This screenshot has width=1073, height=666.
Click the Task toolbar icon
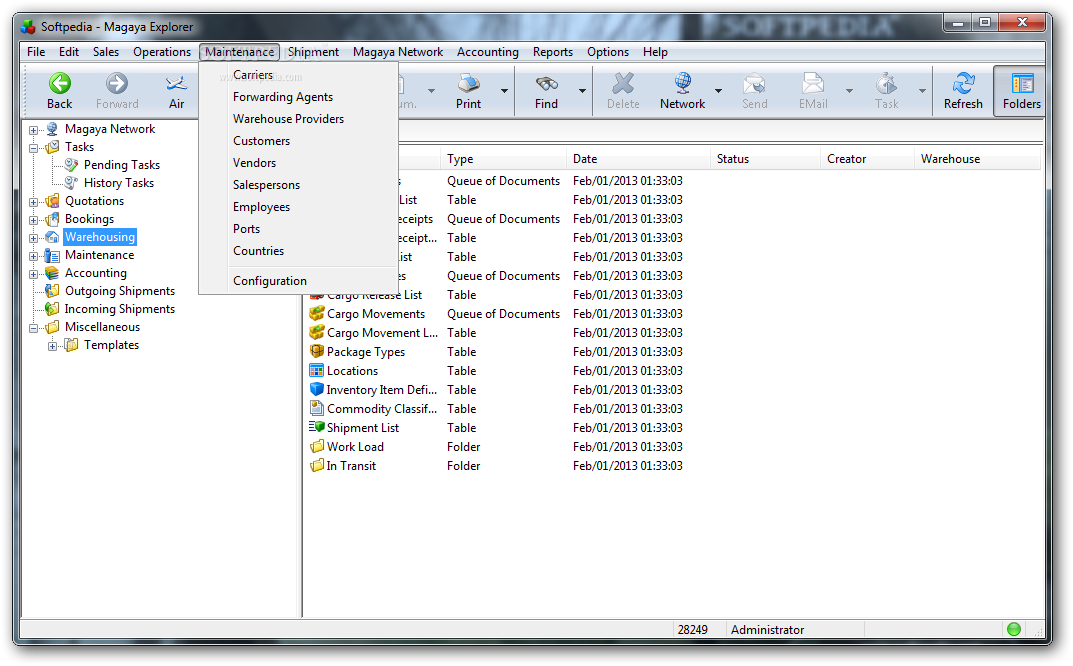point(886,84)
